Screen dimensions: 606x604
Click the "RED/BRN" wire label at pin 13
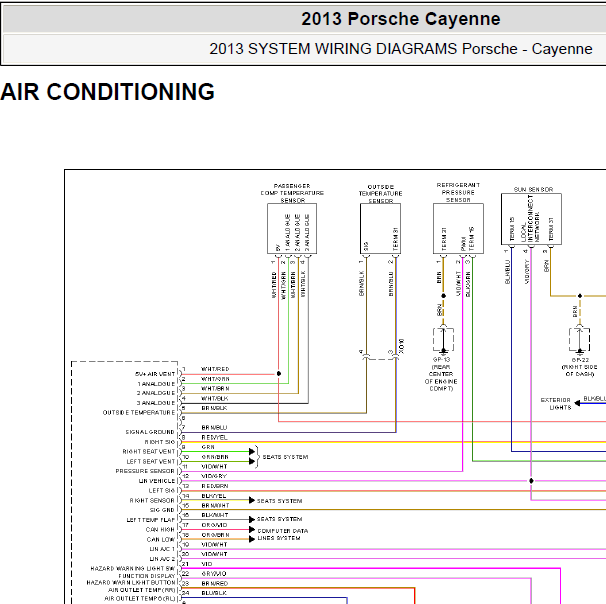tap(215, 486)
